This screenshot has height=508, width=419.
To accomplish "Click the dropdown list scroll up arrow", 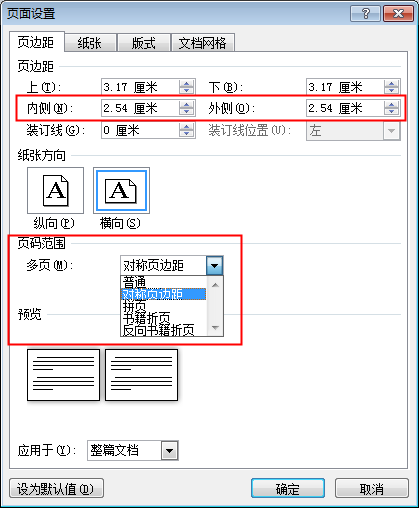I will (x=215, y=285).
